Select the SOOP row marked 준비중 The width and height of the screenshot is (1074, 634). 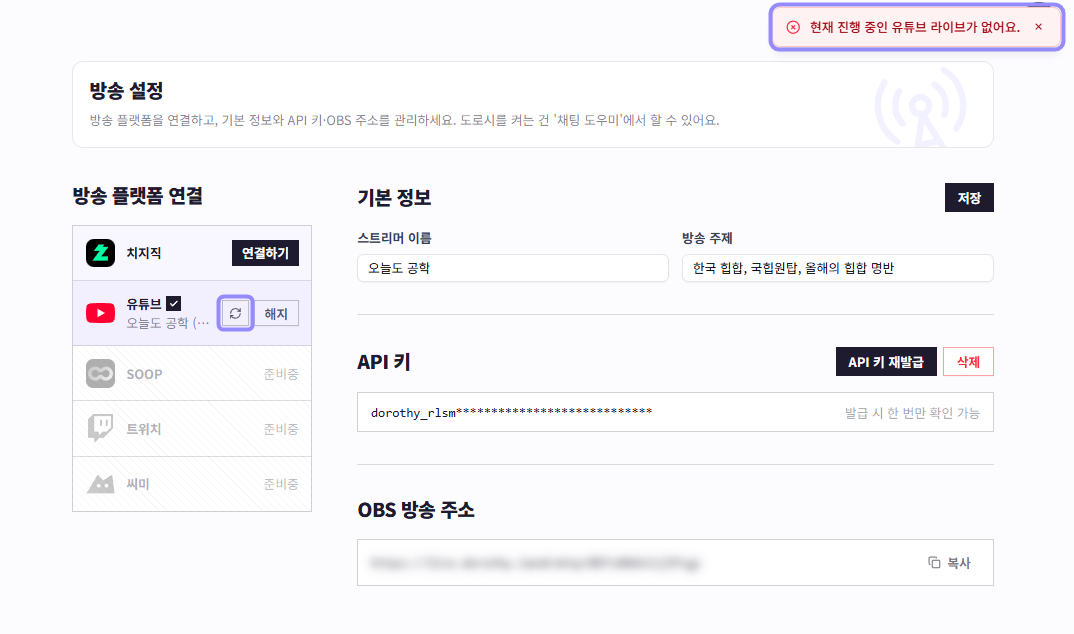[x=192, y=374]
